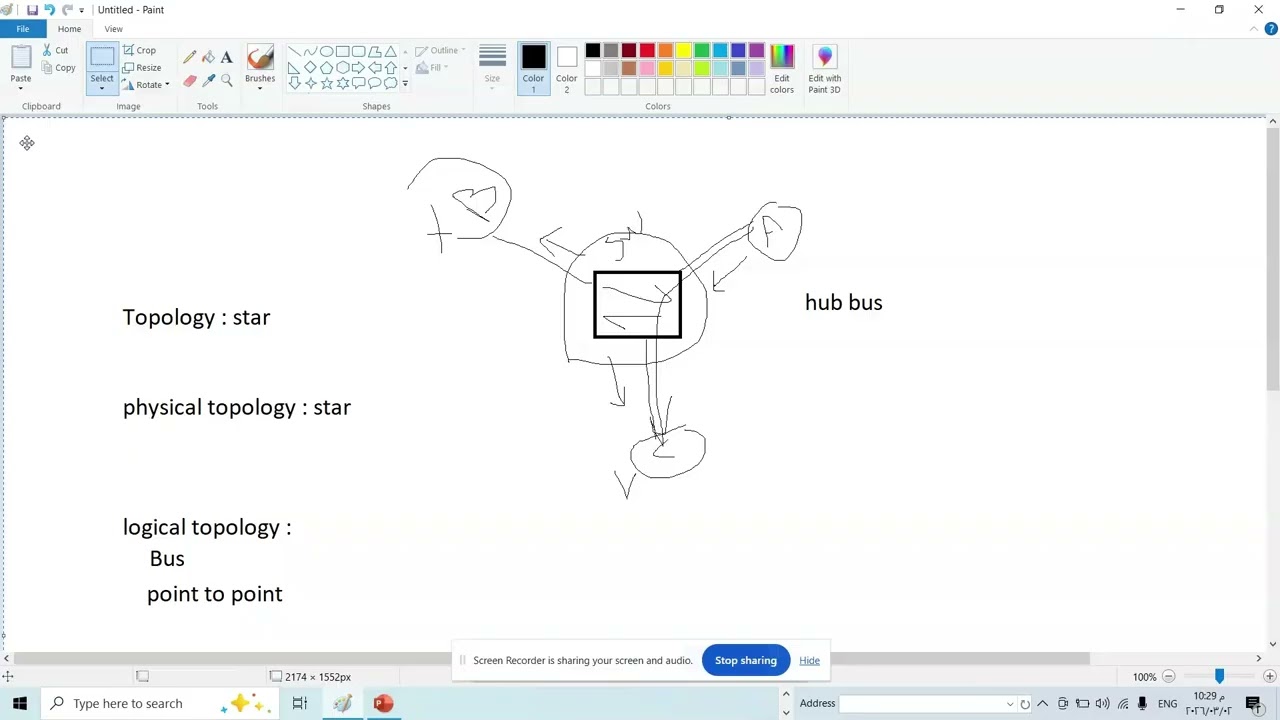Click the Hide link on sharing bar
This screenshot has width=1280, height=720.
pos(809,660)
